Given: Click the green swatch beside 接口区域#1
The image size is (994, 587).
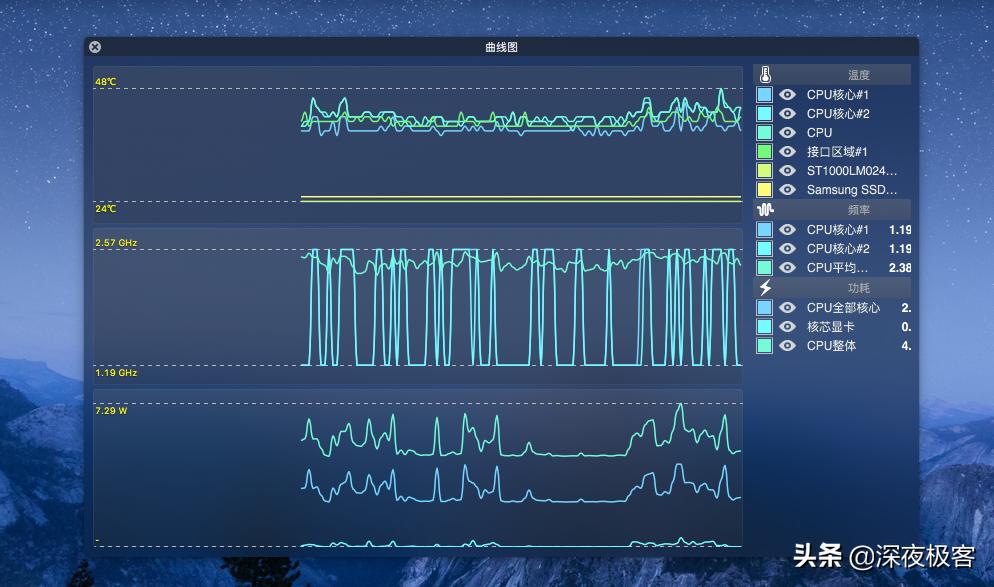Looking at the screenshot, I should 766,151.
